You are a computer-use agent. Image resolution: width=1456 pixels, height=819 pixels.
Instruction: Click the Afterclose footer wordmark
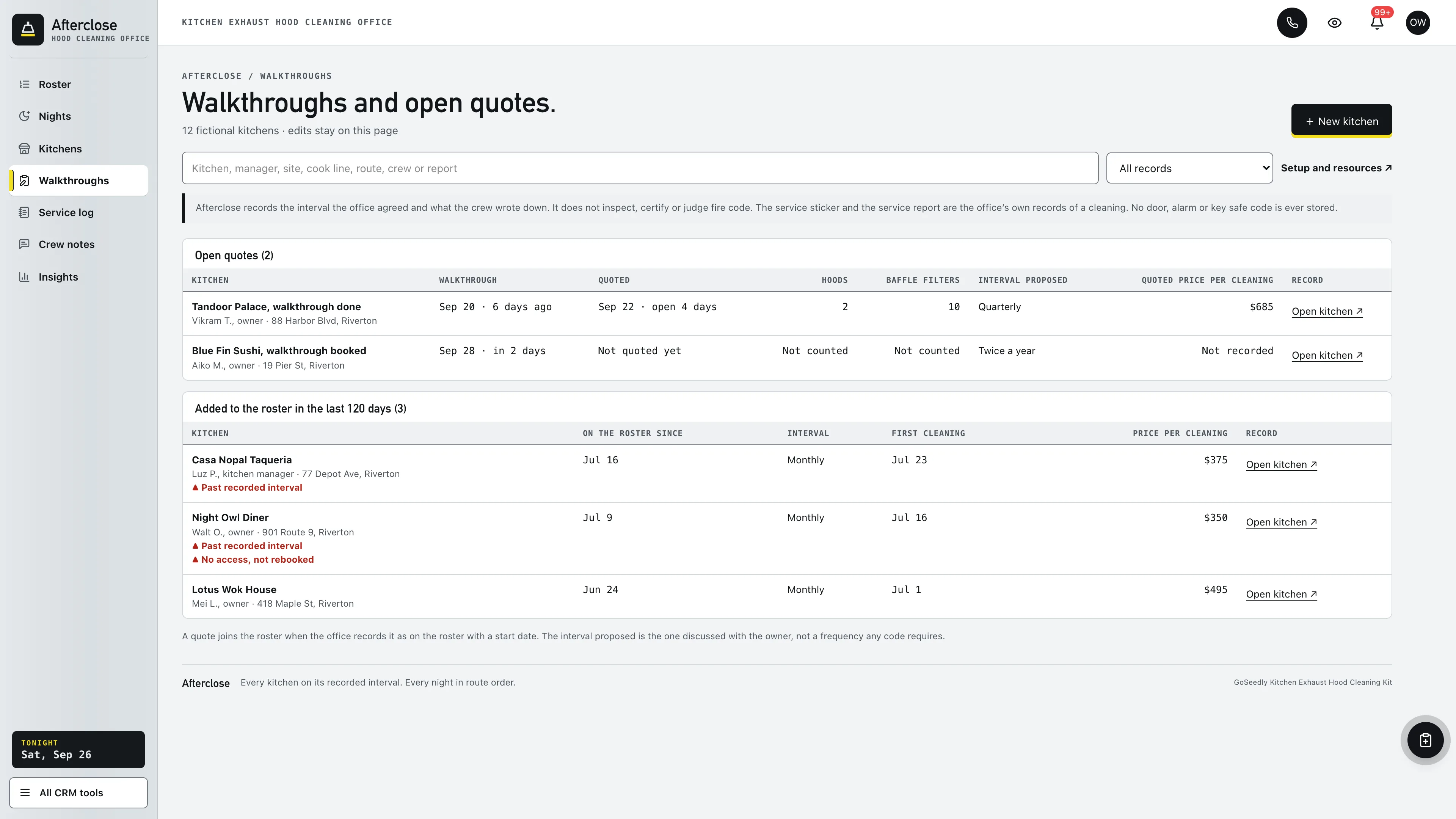coord(206,683)
